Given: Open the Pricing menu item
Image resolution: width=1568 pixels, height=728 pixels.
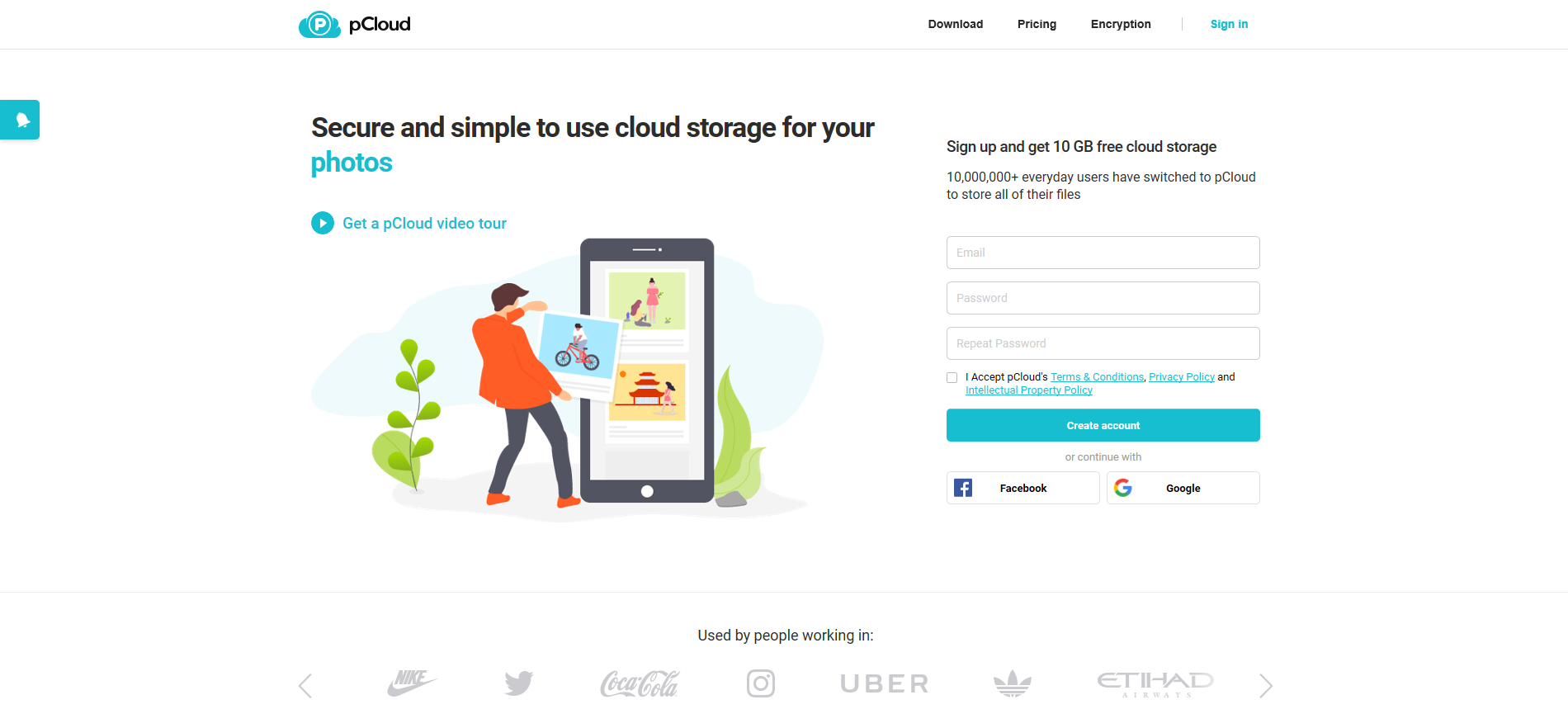Looking at the screenshot, I should 1037,24.
